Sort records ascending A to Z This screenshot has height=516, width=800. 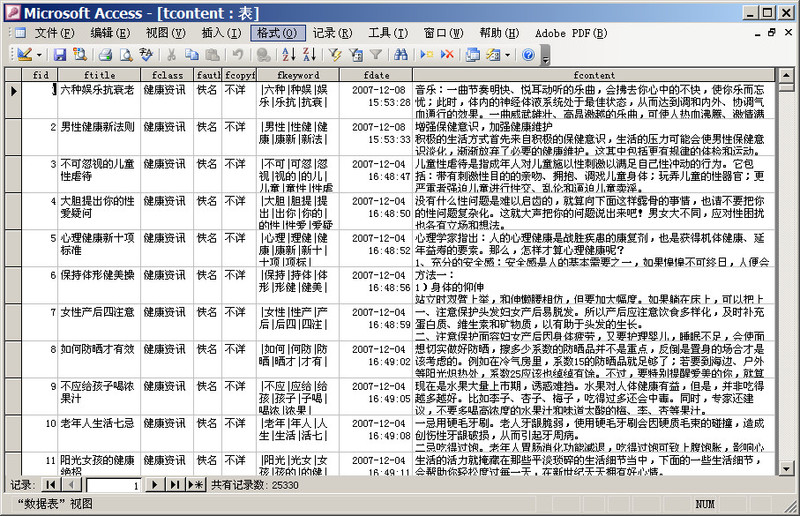click(x=289, y=54)
